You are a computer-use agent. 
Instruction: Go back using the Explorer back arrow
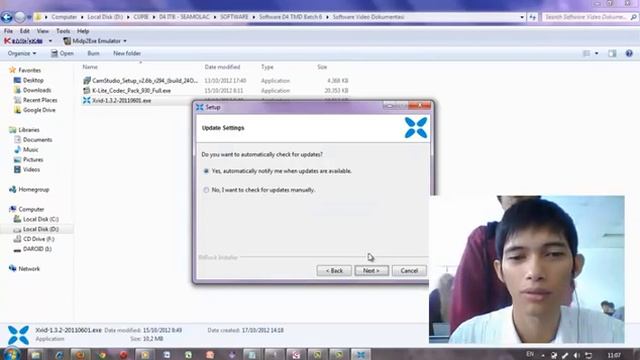(7, 17)
